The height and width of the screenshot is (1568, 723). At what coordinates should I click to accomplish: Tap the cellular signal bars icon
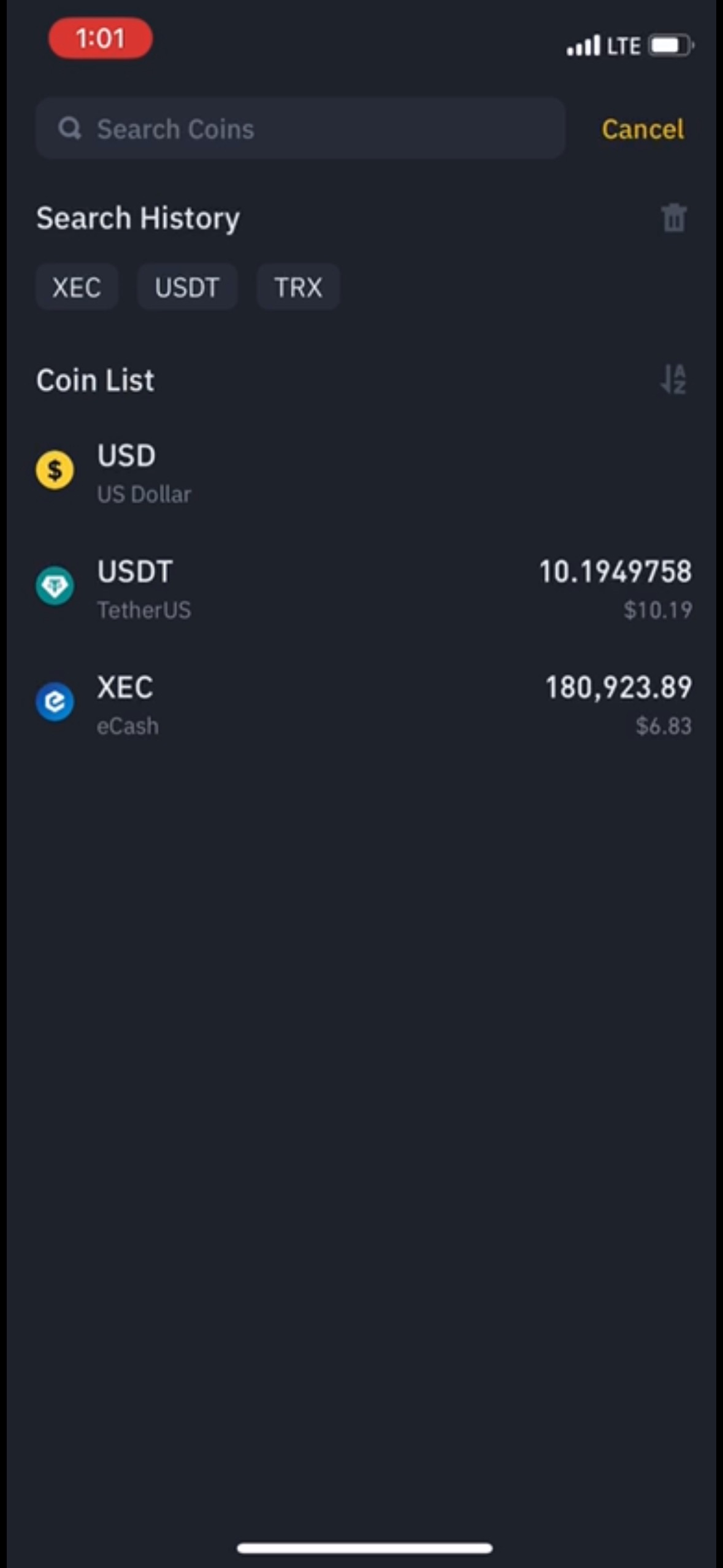click(x=583, y=46)
